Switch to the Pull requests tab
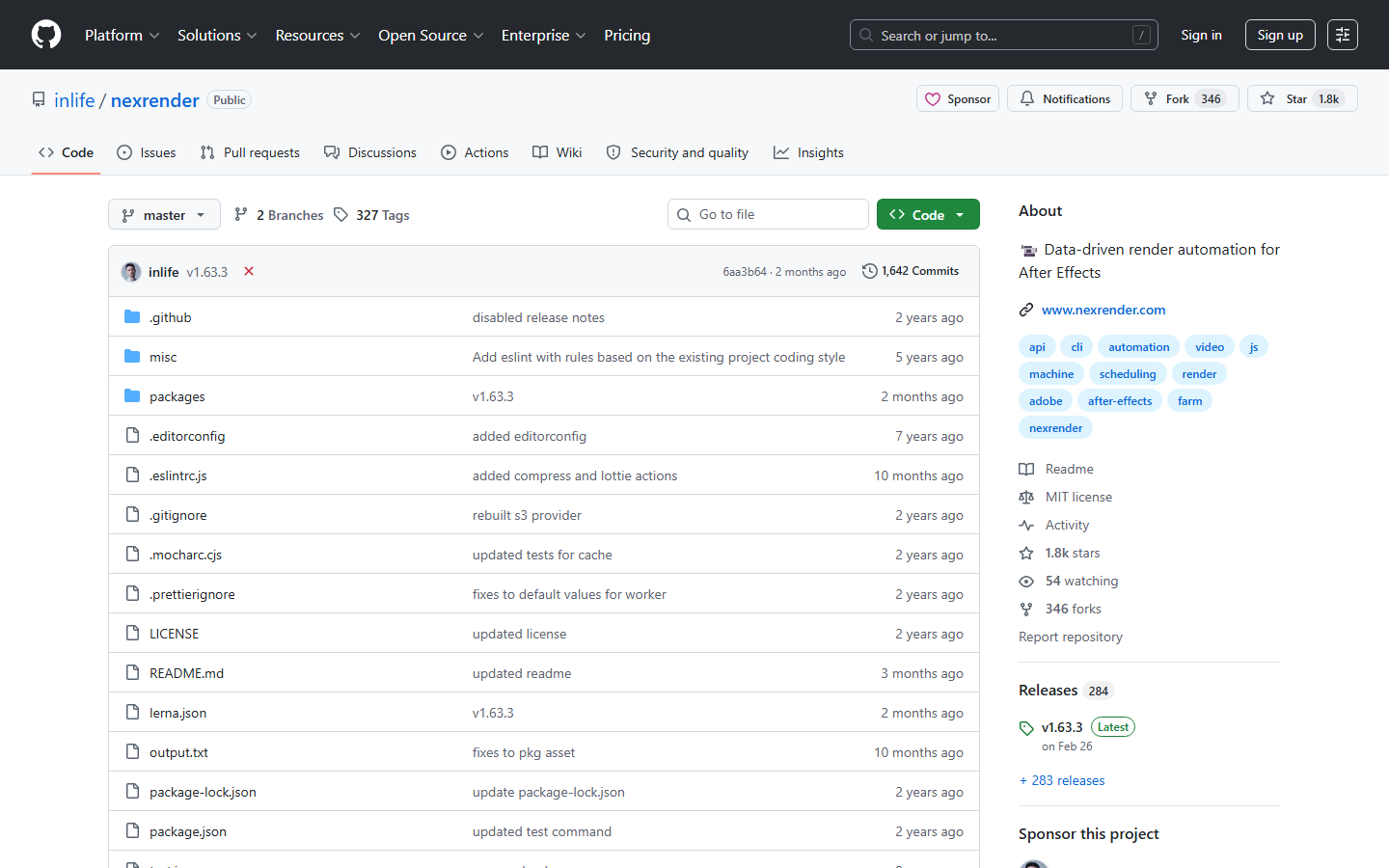This screenshot has width=1389, height=868. [250, 152]
